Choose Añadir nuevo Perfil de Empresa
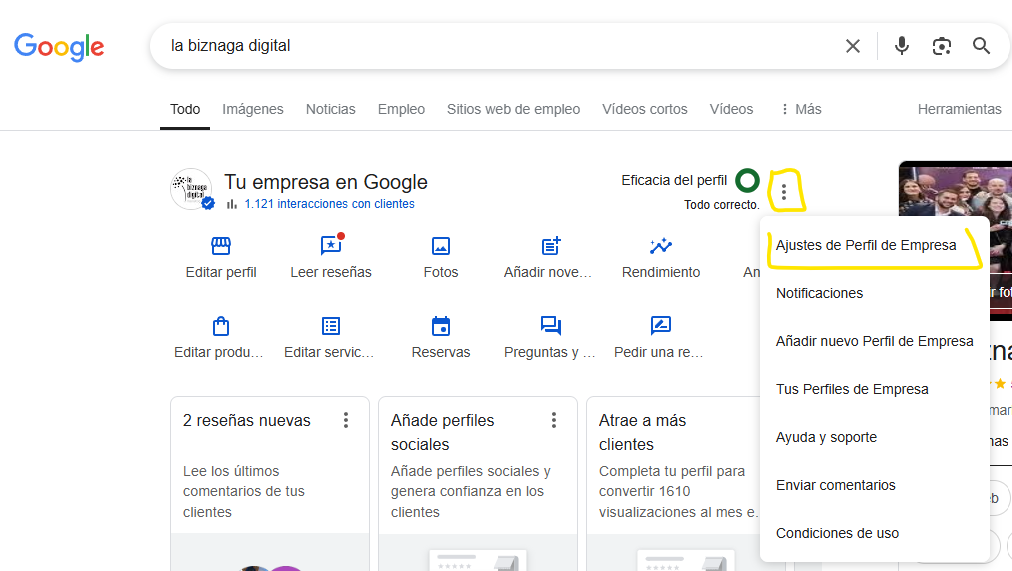This screenshot has height=571, width=1012. click(875, 341)
